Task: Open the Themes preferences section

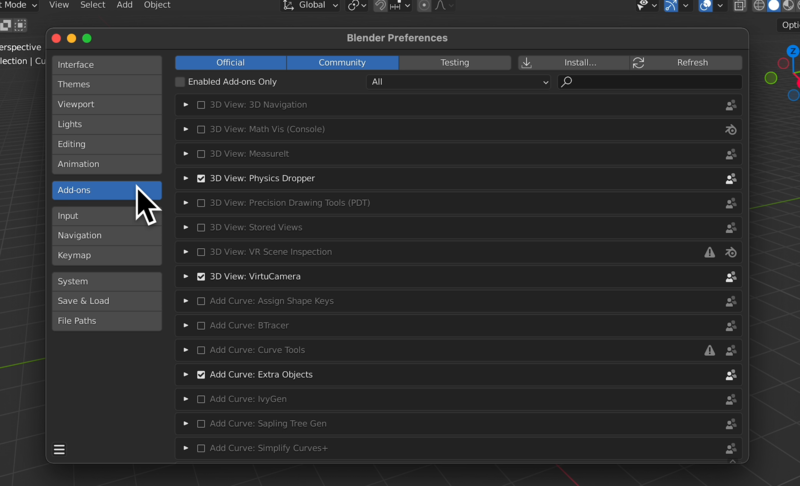Action: [x=107, y=84]
